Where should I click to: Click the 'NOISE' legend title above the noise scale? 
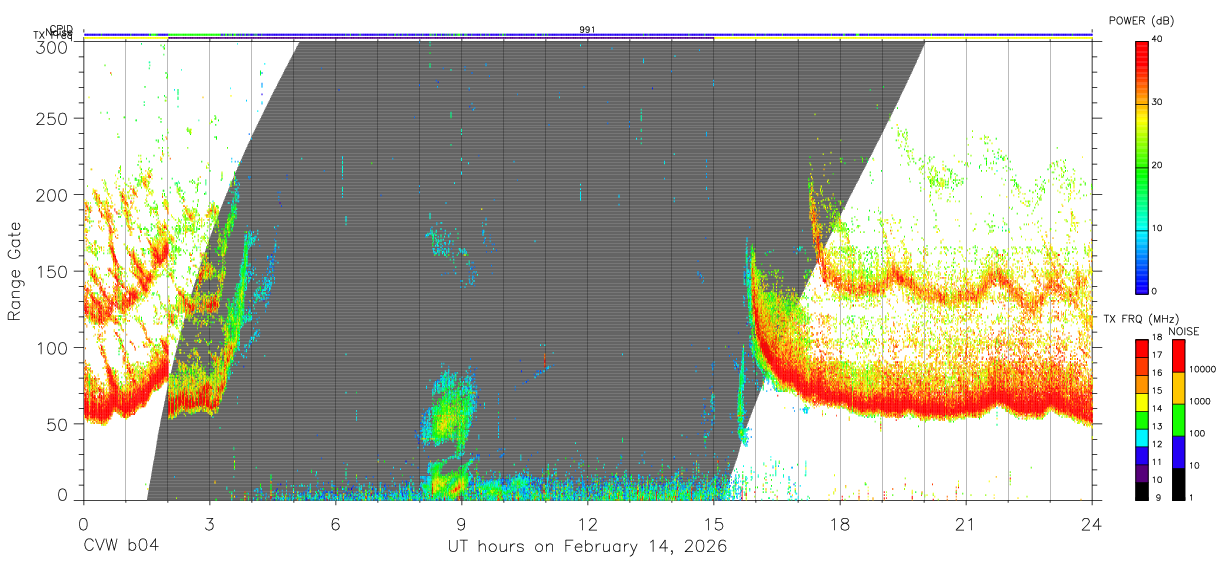coord(1184,331)
